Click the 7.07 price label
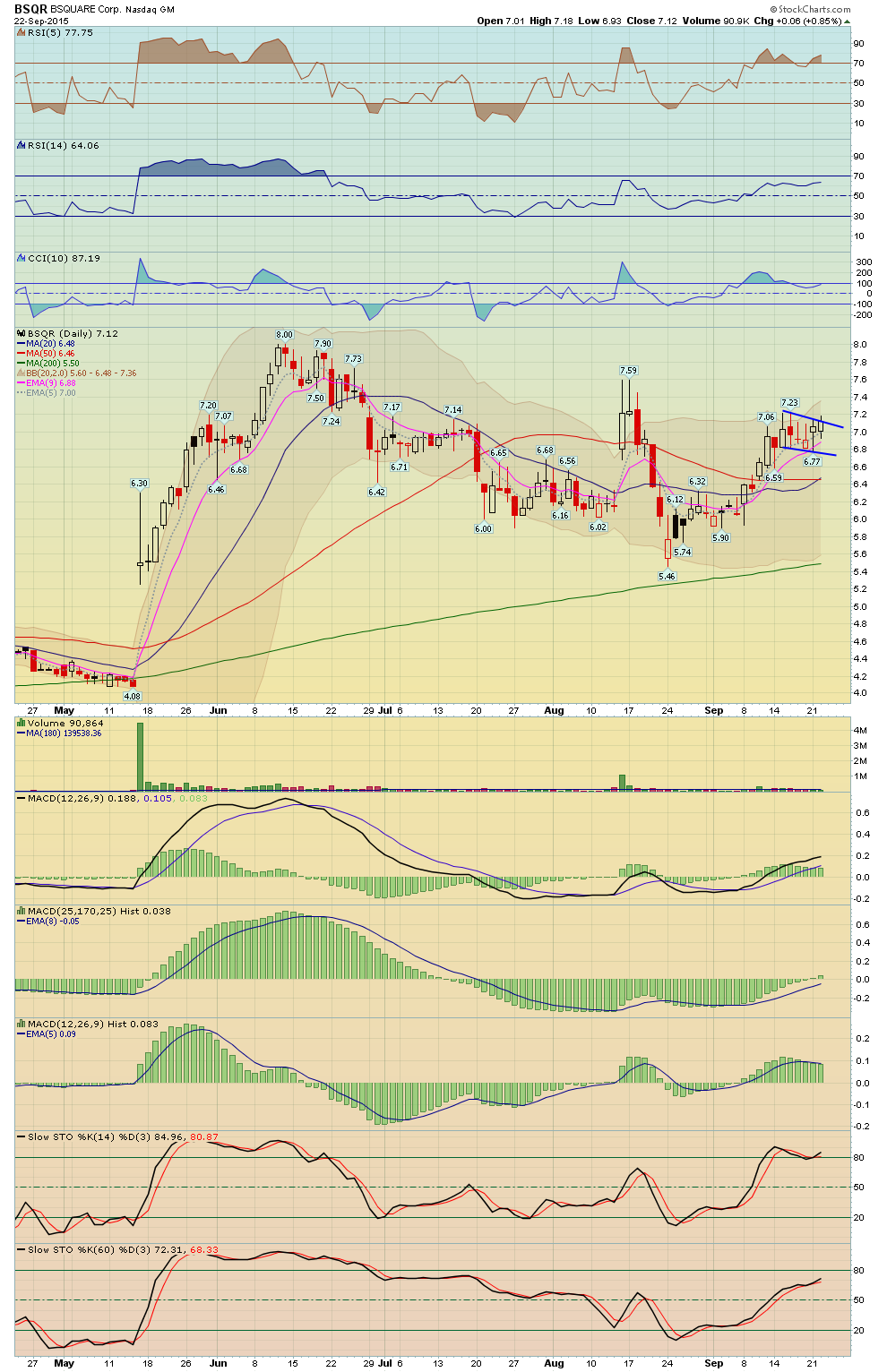 tap(223, 416)
